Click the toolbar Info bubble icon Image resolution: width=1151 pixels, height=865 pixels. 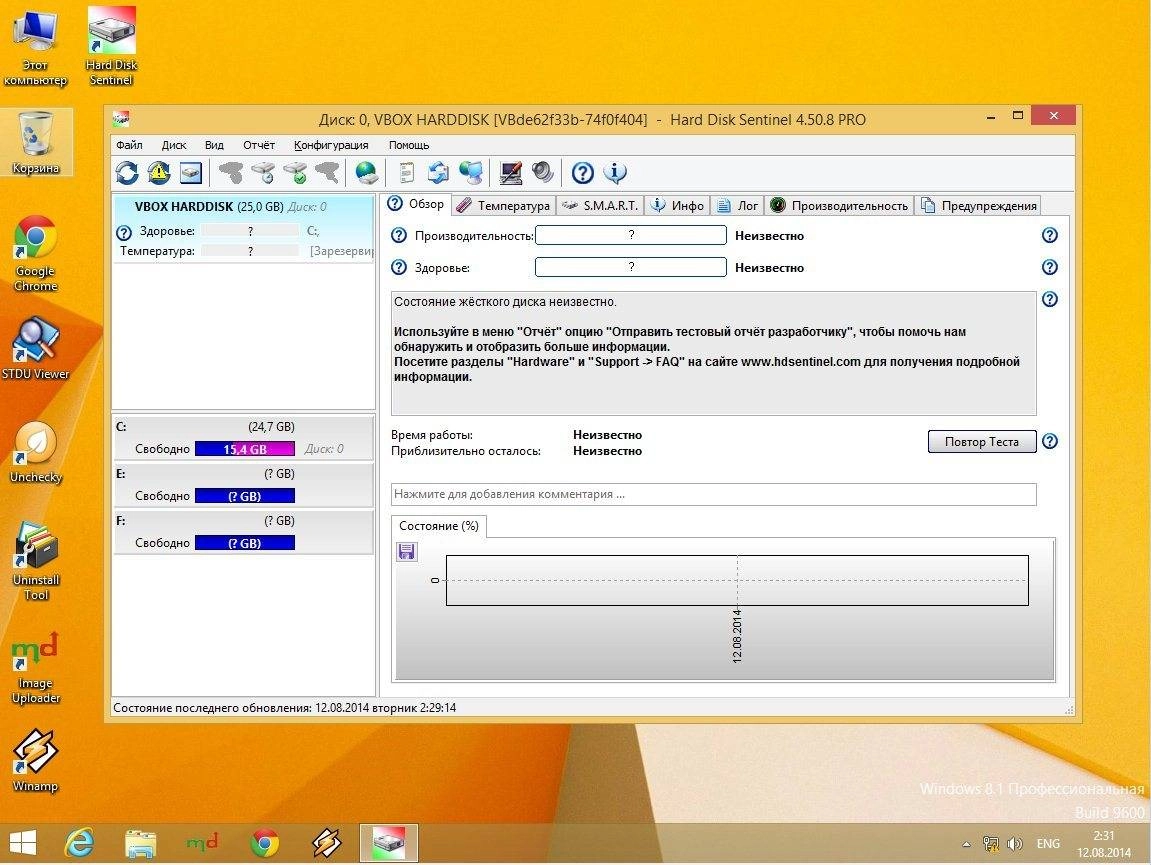click(x=615, y=173)
